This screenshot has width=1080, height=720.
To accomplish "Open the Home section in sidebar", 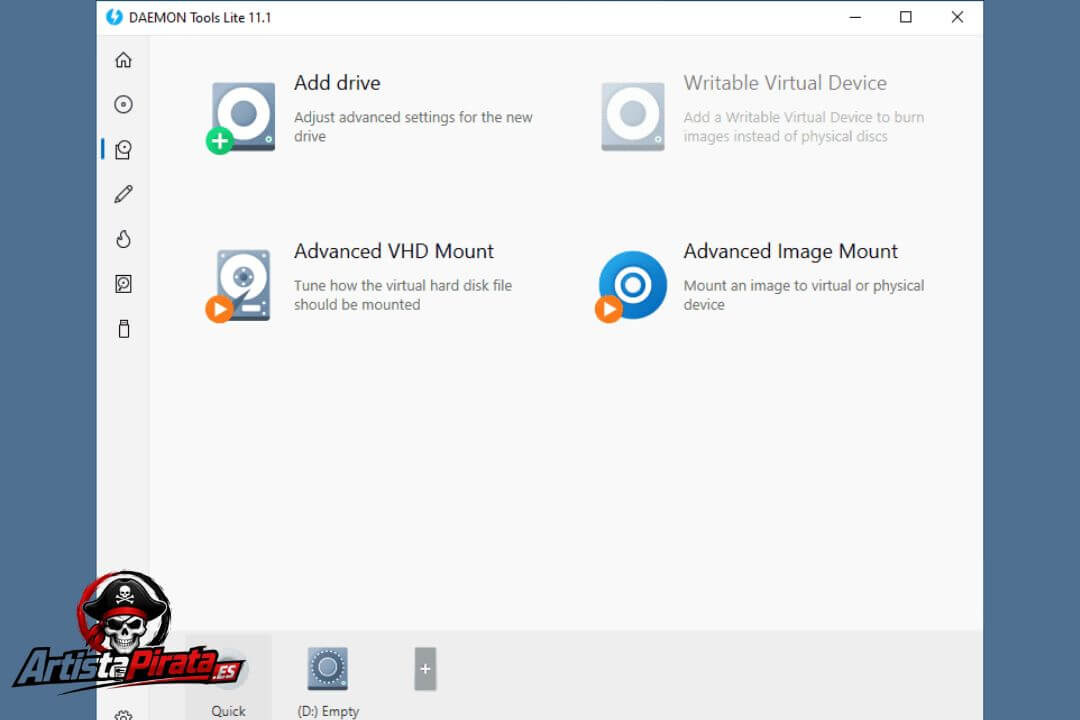I will (123, 60).
